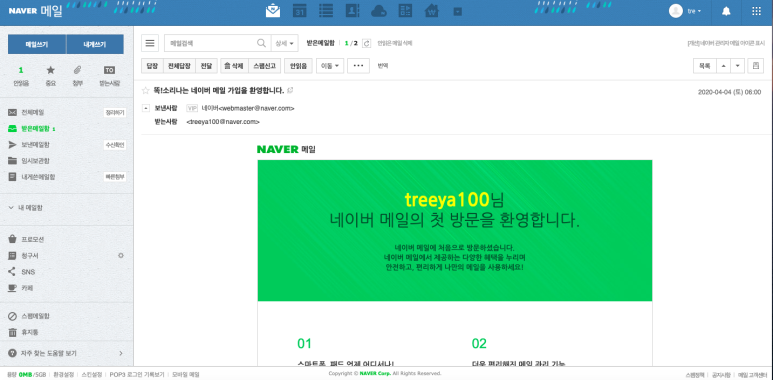
Task: Click the NAVER 메일 logo
Action: point(35,11)
